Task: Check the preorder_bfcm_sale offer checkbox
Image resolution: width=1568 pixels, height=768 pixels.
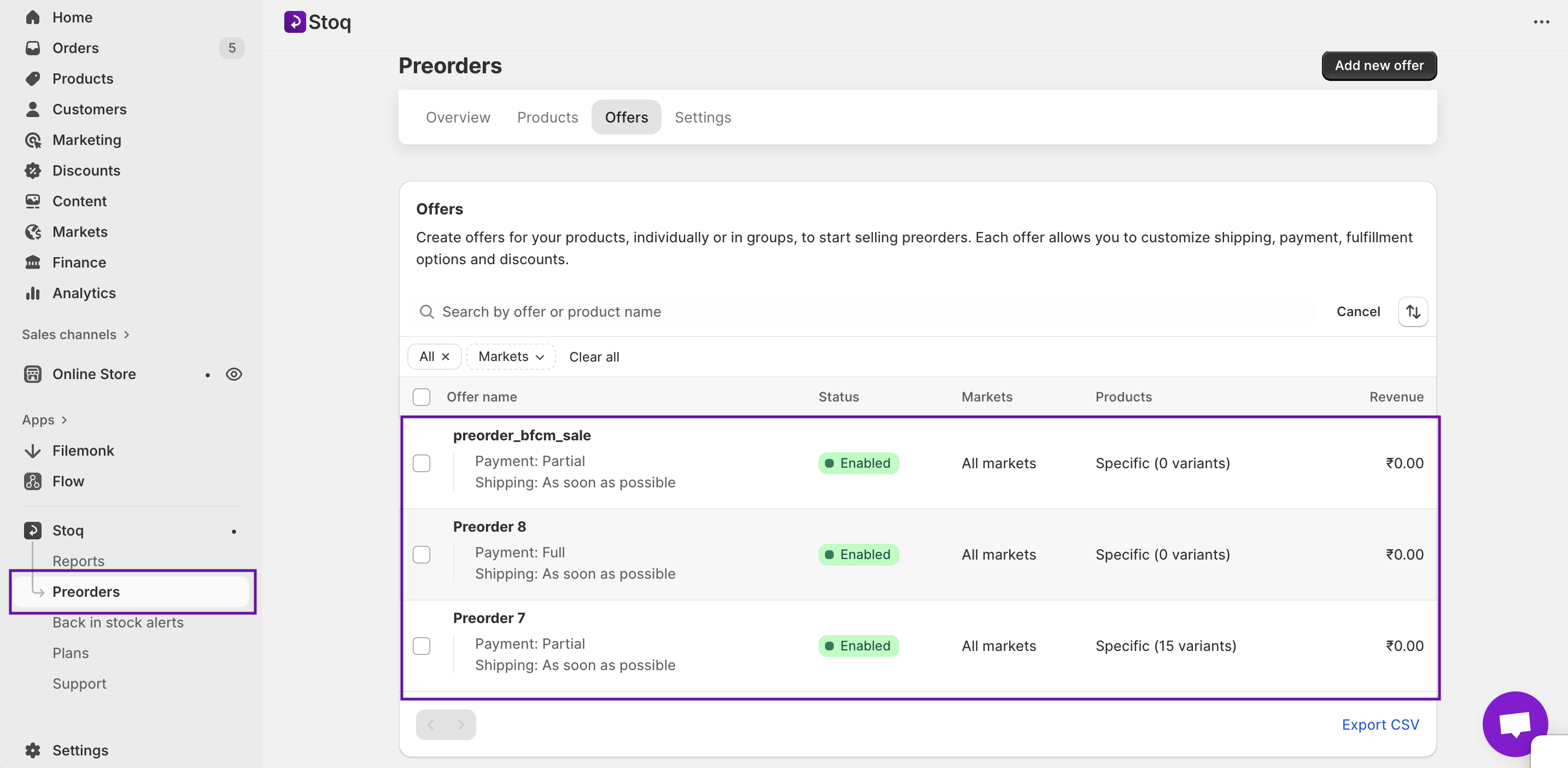Action: [421, 463]
